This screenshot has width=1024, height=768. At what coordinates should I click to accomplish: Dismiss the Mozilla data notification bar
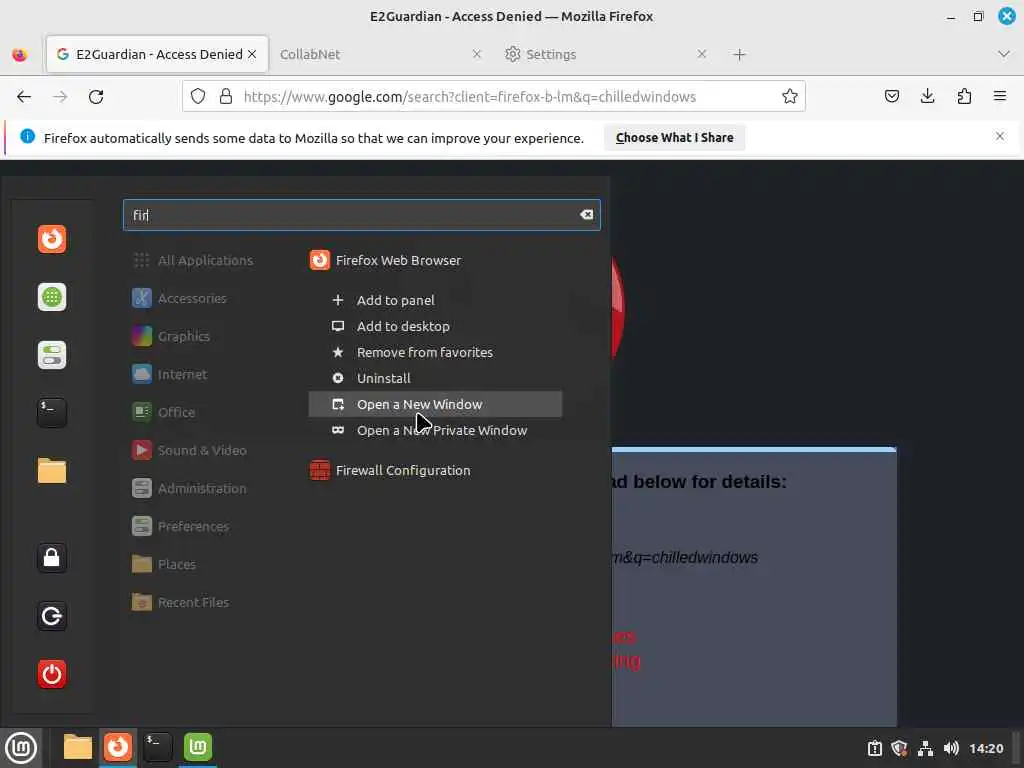[1000, 136]
